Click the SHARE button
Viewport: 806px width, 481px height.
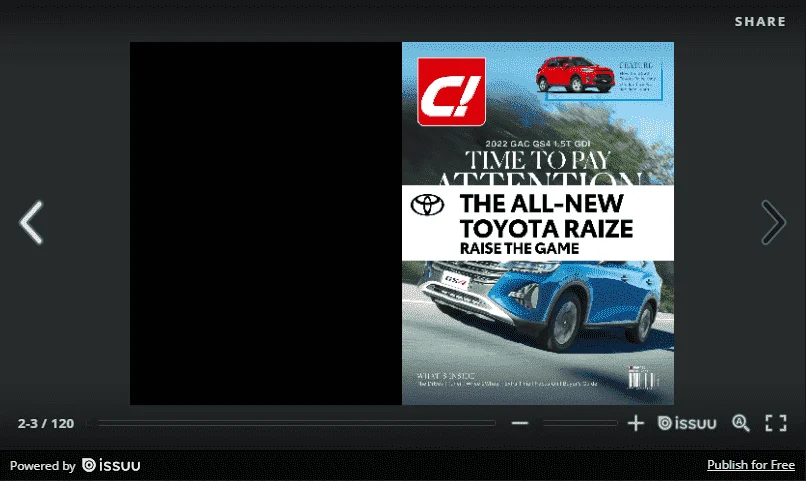coord(760,22)
